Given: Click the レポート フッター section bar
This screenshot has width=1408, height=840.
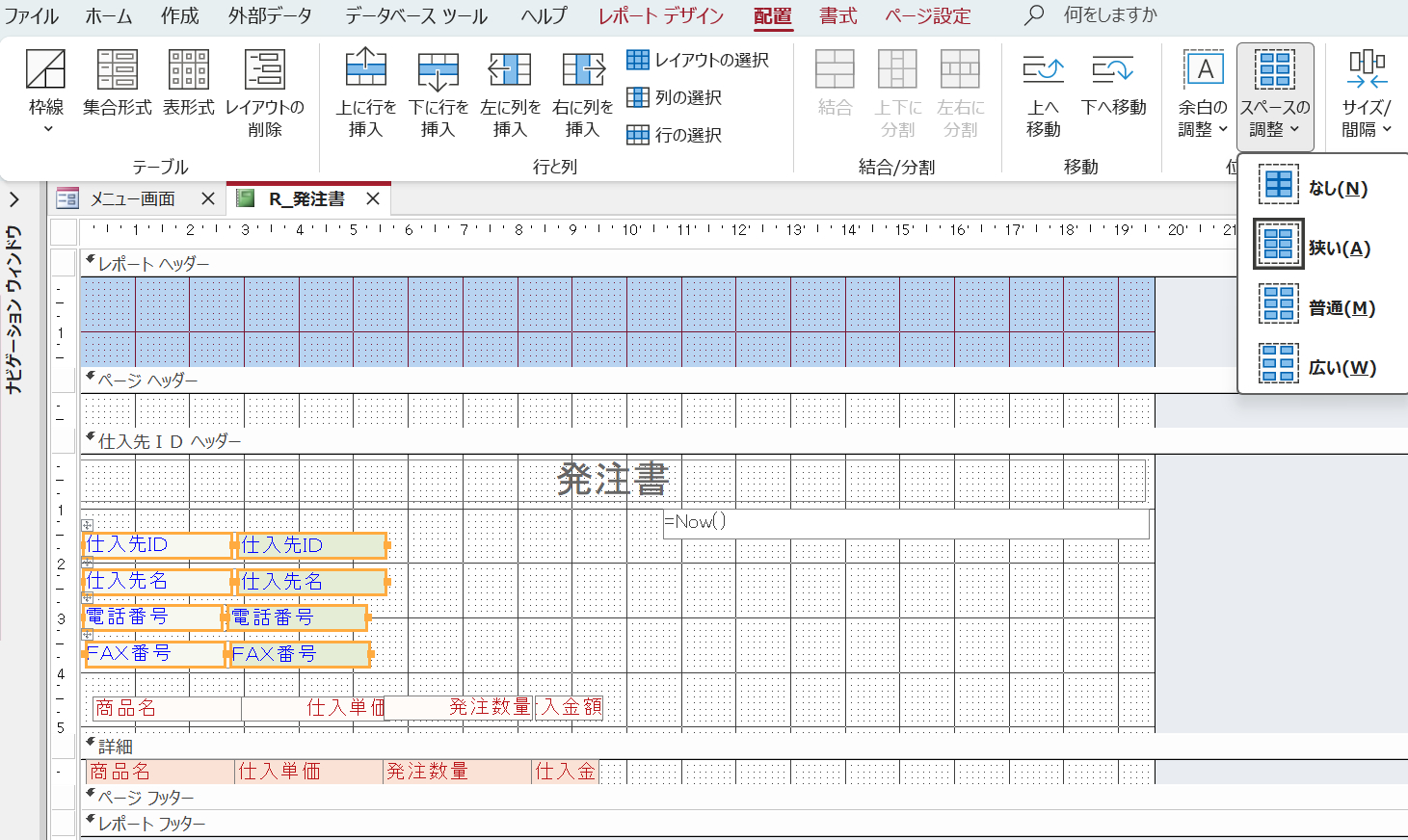Looking at the screenshot, I should (x=742, y=824).
